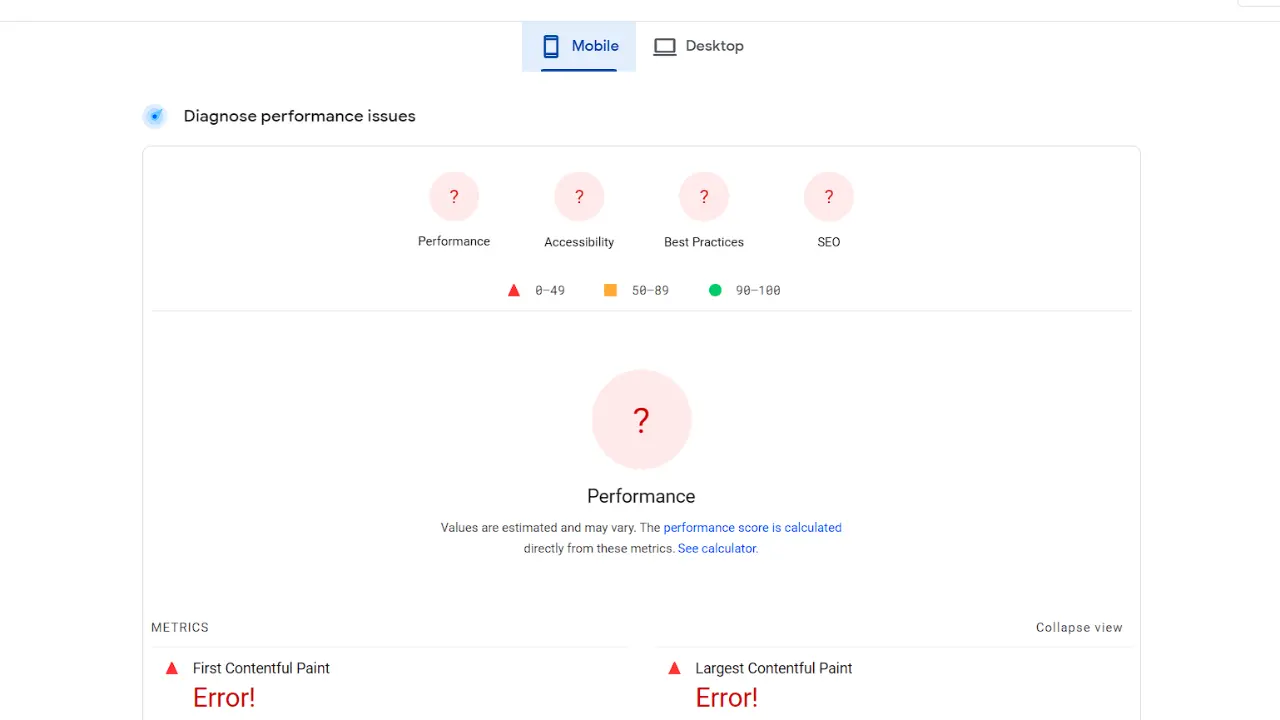Select the Best Practices score gauge
1280x720 pixels.
pos(704,197)
